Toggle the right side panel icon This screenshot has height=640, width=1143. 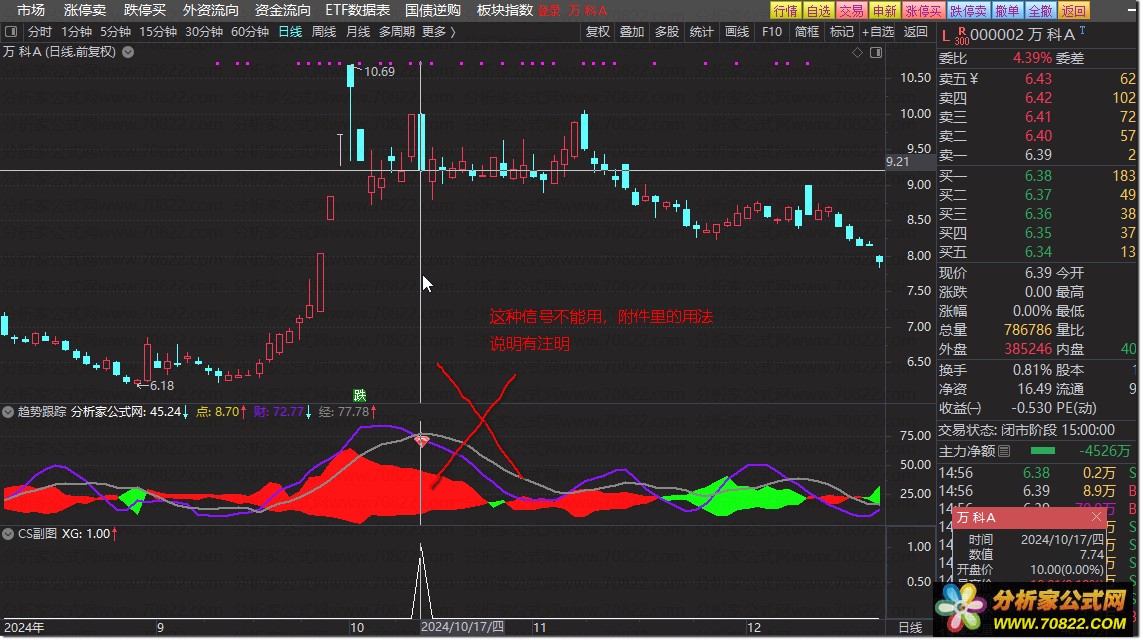(876, 52)
